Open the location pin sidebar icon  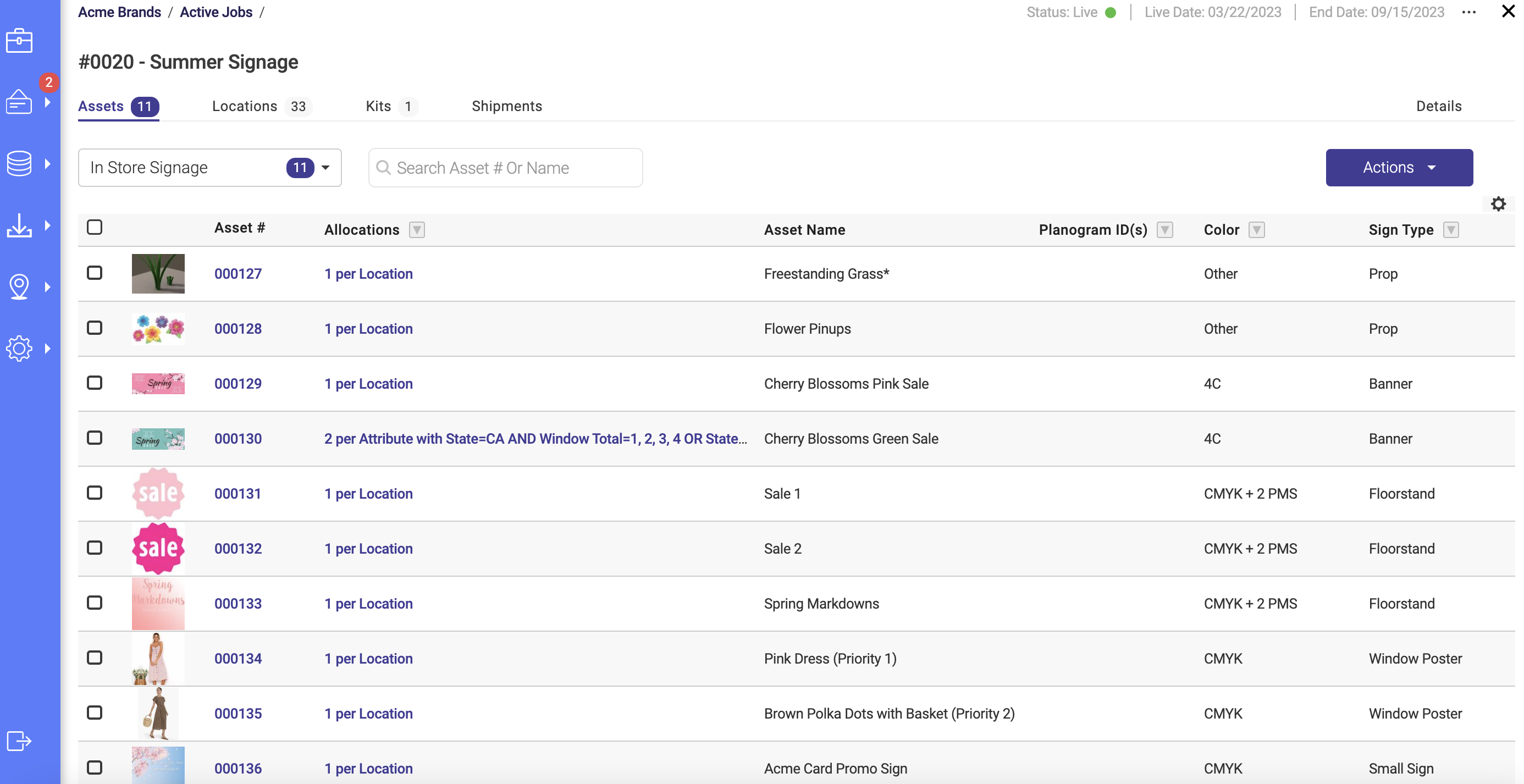click(x=19, y=287)
